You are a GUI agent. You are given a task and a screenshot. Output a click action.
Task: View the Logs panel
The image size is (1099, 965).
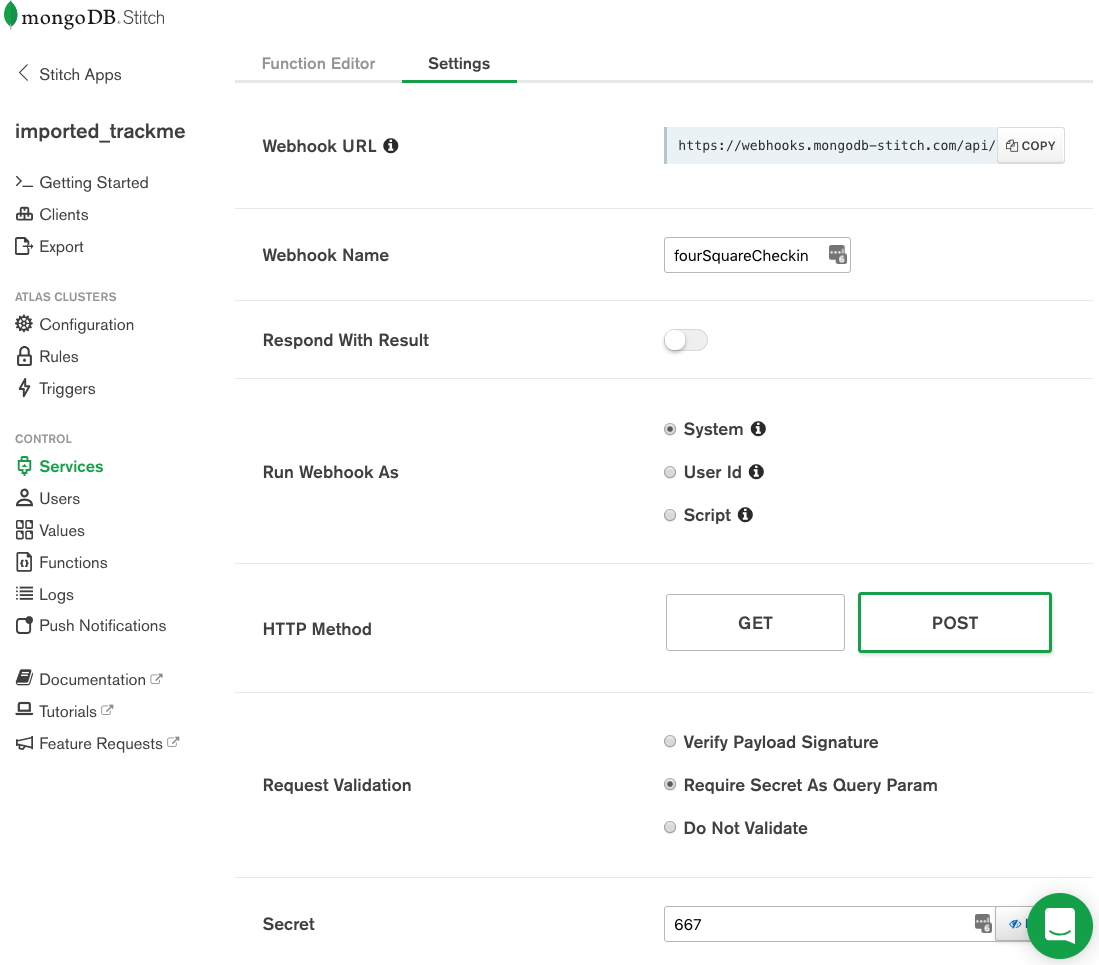(55, 594)
